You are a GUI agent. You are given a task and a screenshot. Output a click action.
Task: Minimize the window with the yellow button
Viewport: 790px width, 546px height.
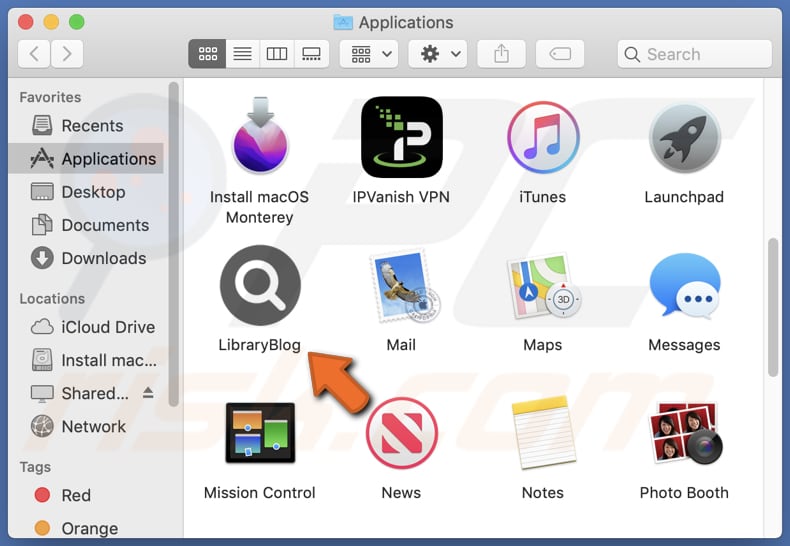(51, 22)
